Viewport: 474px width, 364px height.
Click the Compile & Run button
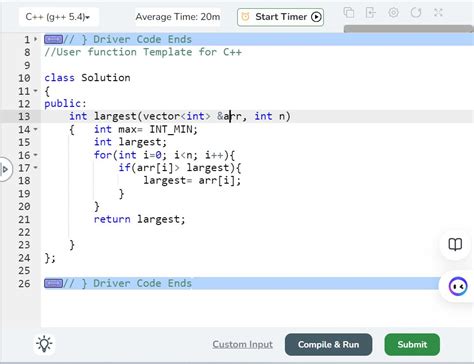tap(328, 344)
